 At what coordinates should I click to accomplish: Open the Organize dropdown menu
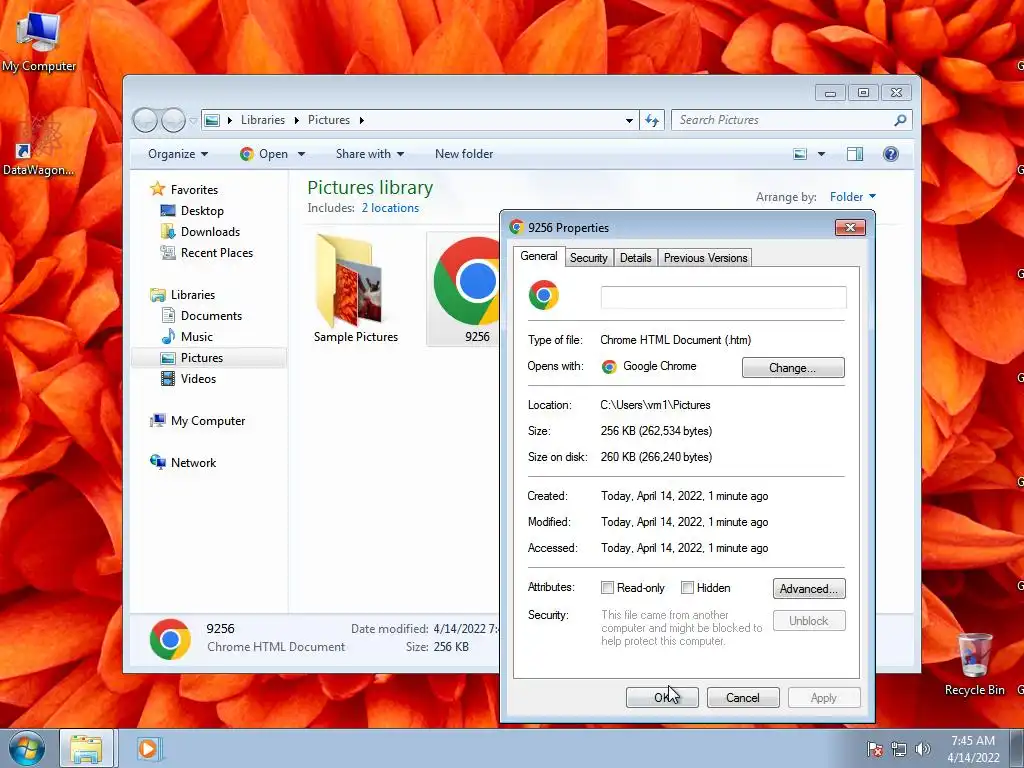[178, 154]
